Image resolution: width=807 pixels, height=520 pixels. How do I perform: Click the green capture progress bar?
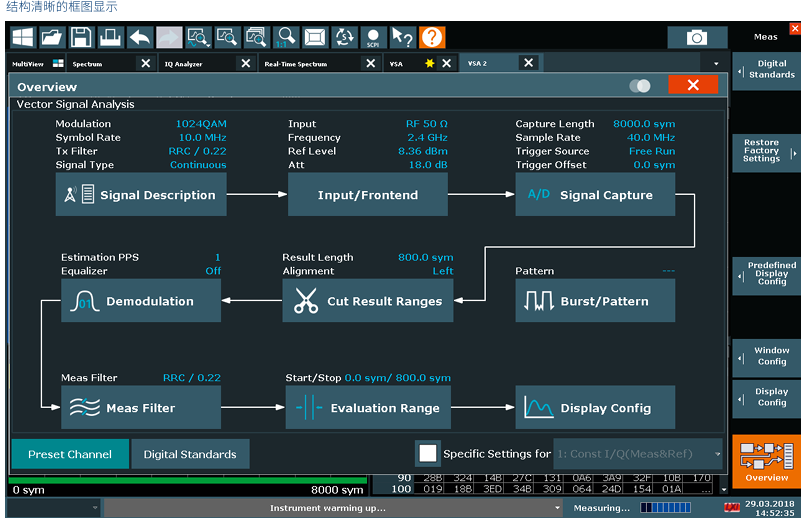point(187,480)
